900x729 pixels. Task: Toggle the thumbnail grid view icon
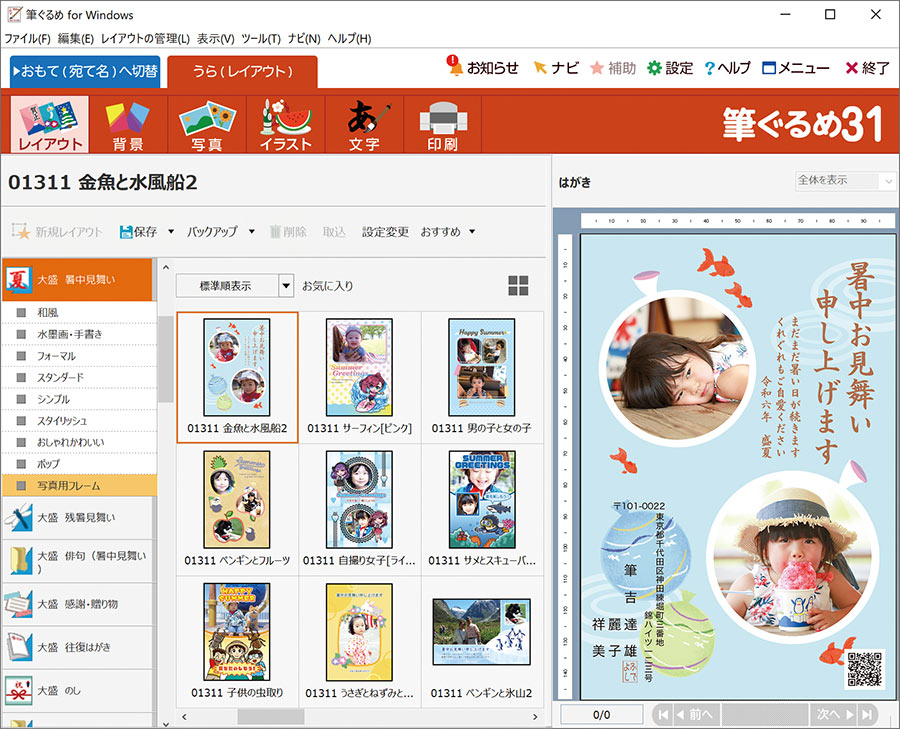point(518,285)
